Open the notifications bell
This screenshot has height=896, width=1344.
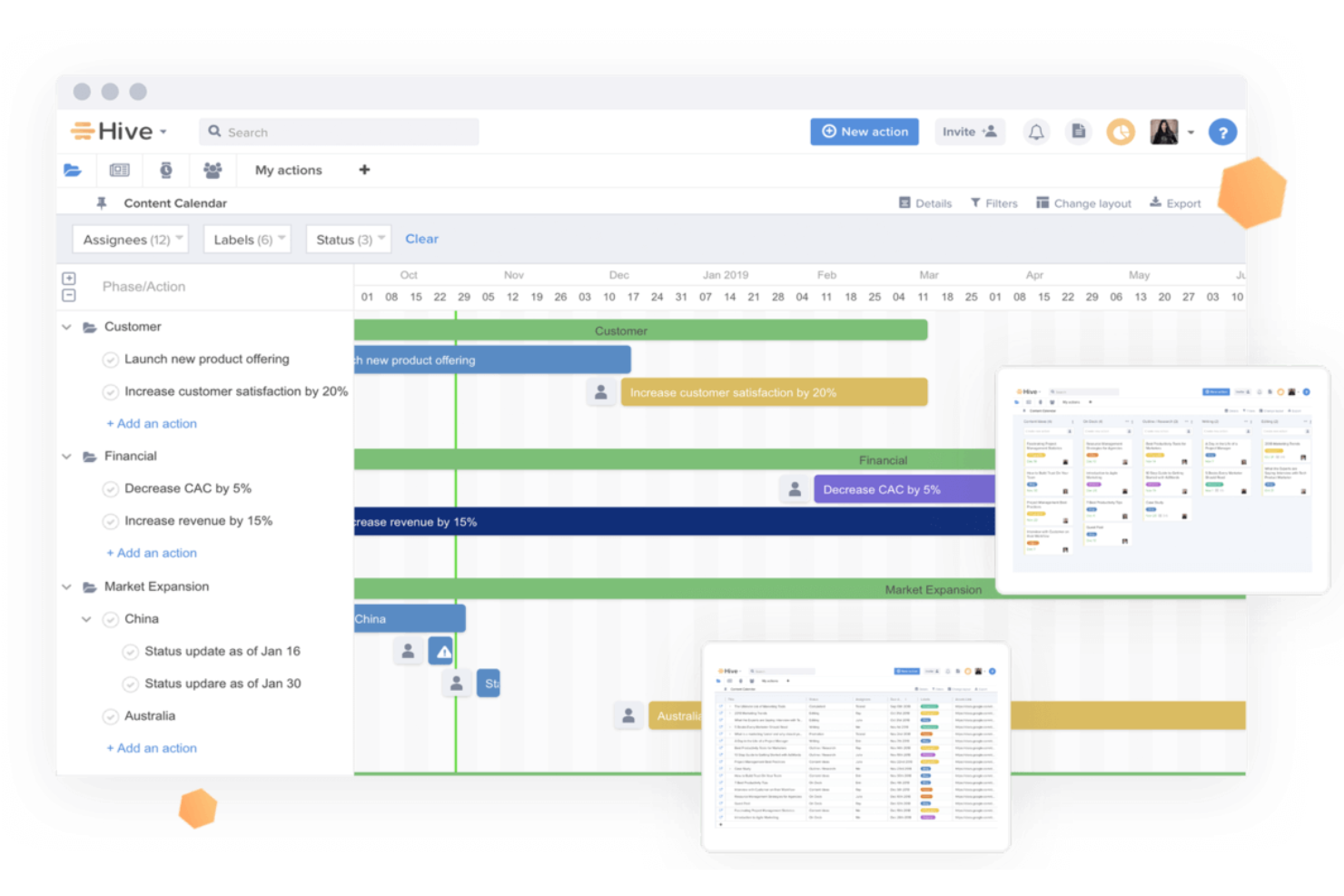pos(1036,133)
